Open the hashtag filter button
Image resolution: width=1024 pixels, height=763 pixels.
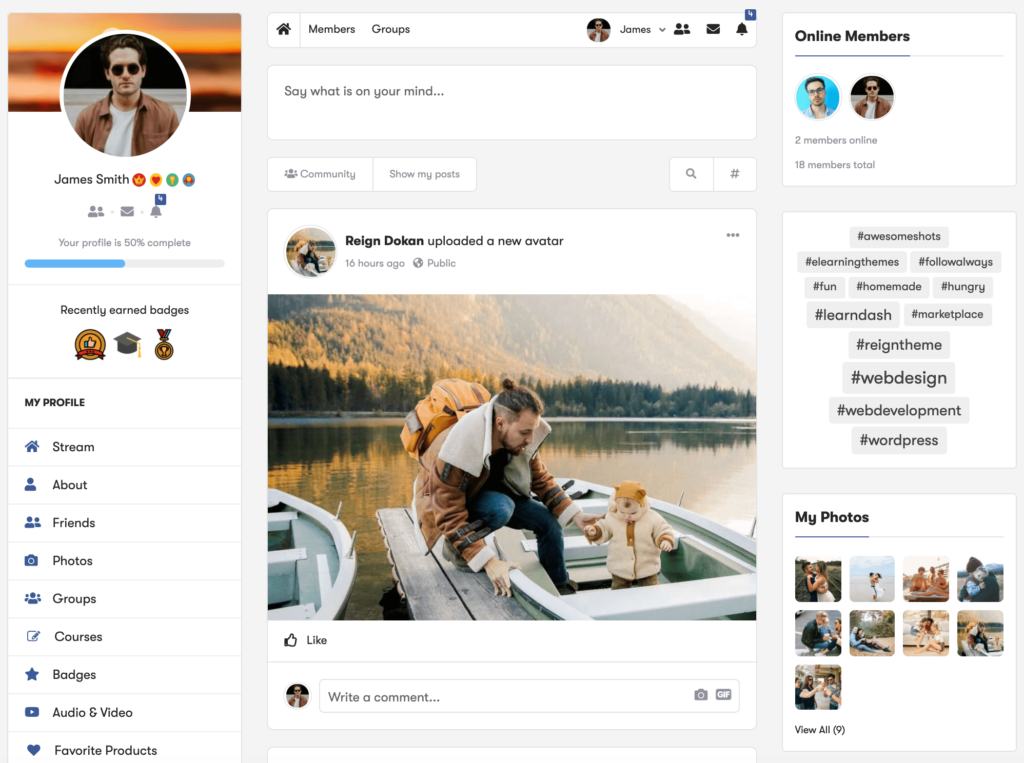[735, 174]
